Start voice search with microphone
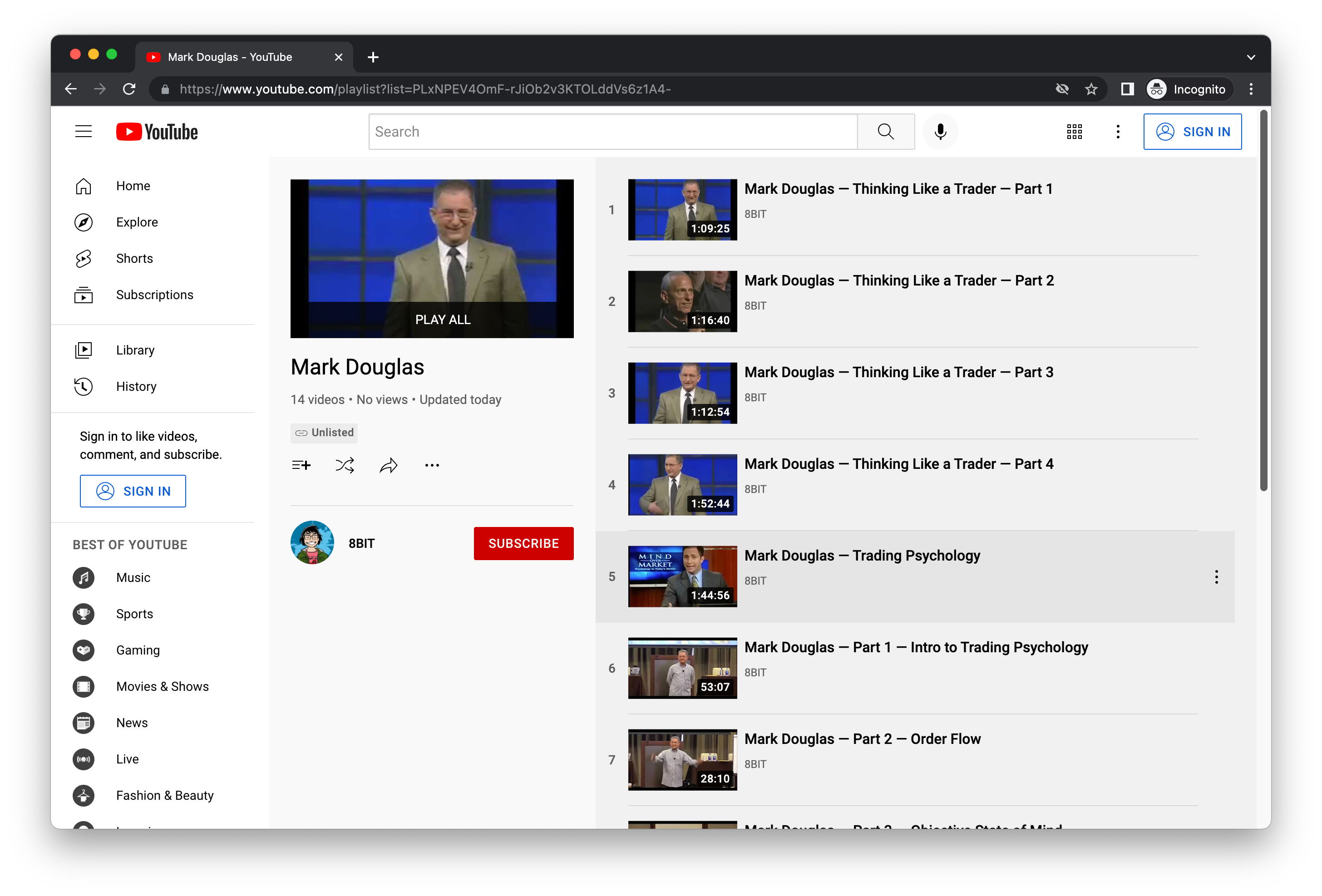This screenshot has width=1322, height=896. (940, 132)
